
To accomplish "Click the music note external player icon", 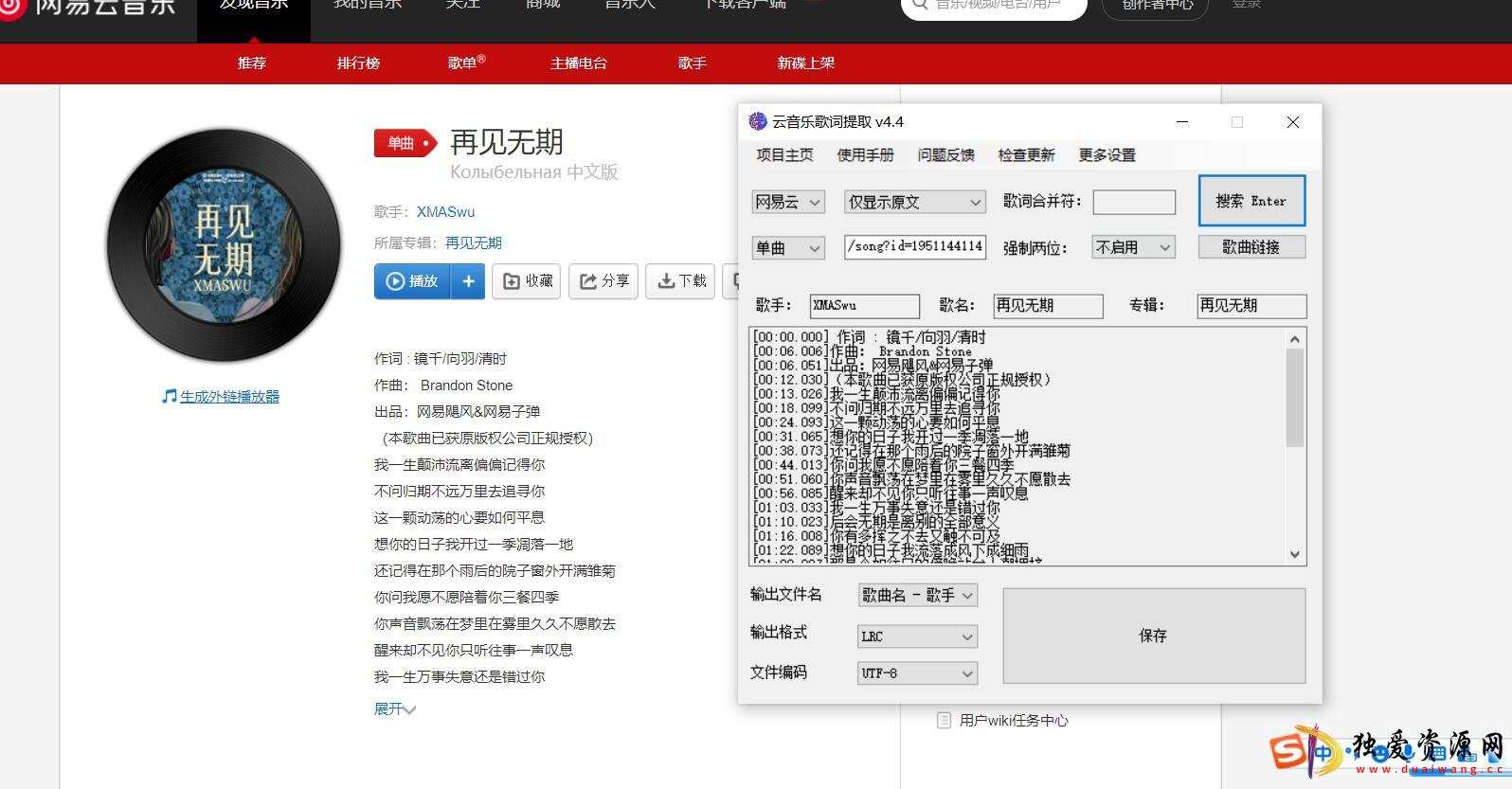I will [x=169, y=396].
